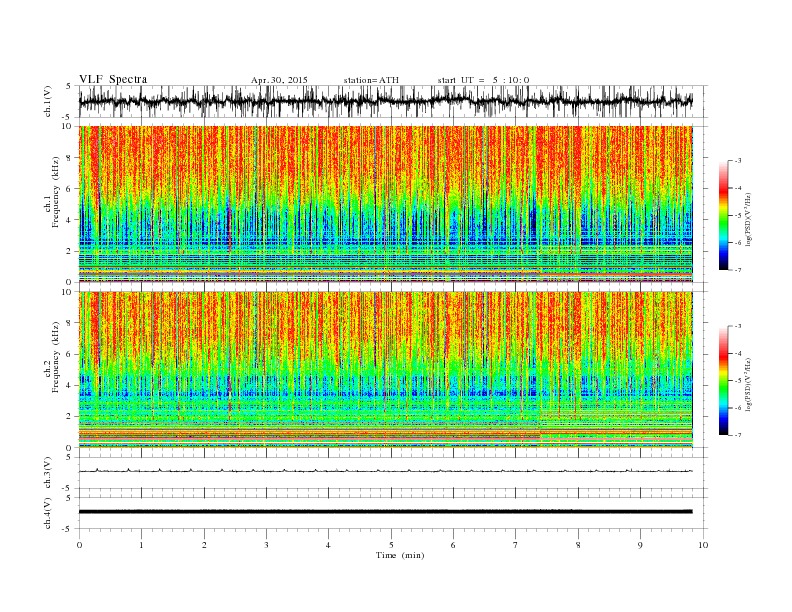
Task: Click ch.2 colorbar tick "-5"
Action: (x=738, y=381)
